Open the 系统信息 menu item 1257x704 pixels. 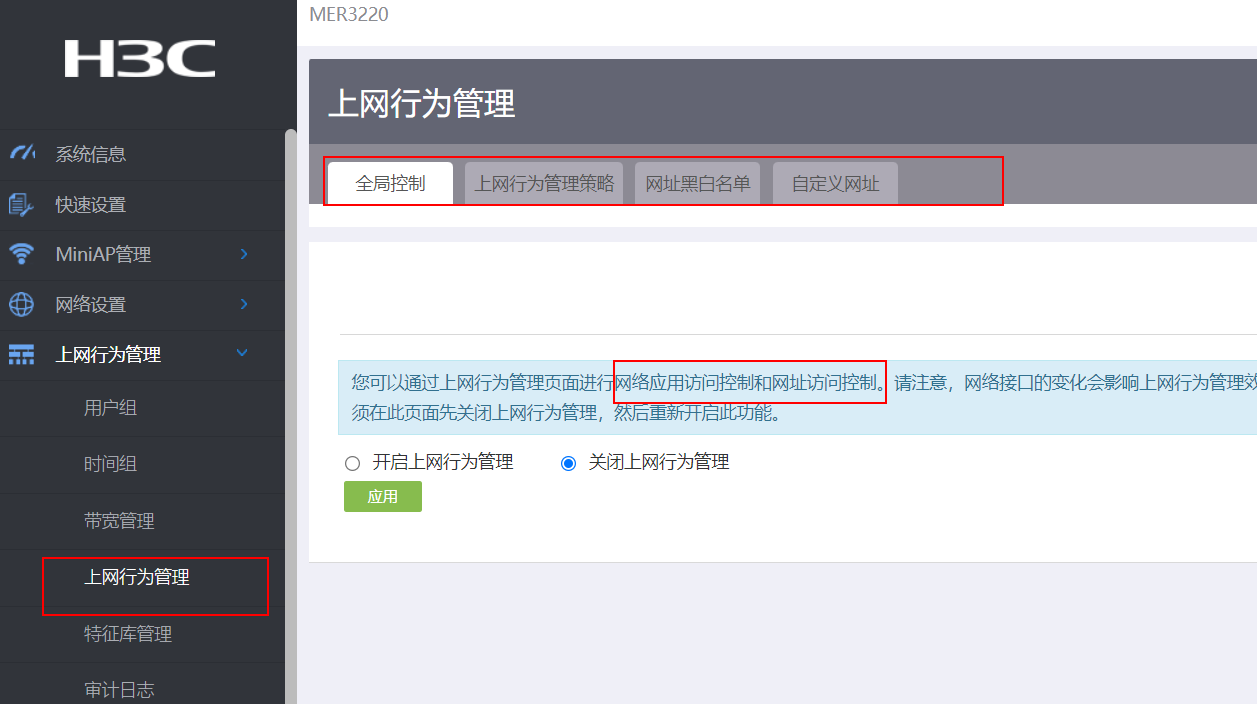tap(142, 155)
